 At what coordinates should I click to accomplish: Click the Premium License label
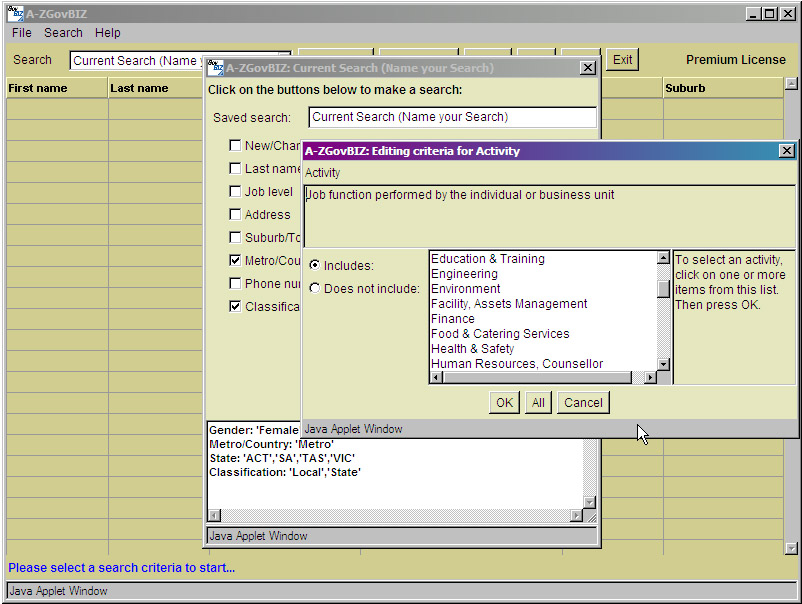(x=736, y=60)
